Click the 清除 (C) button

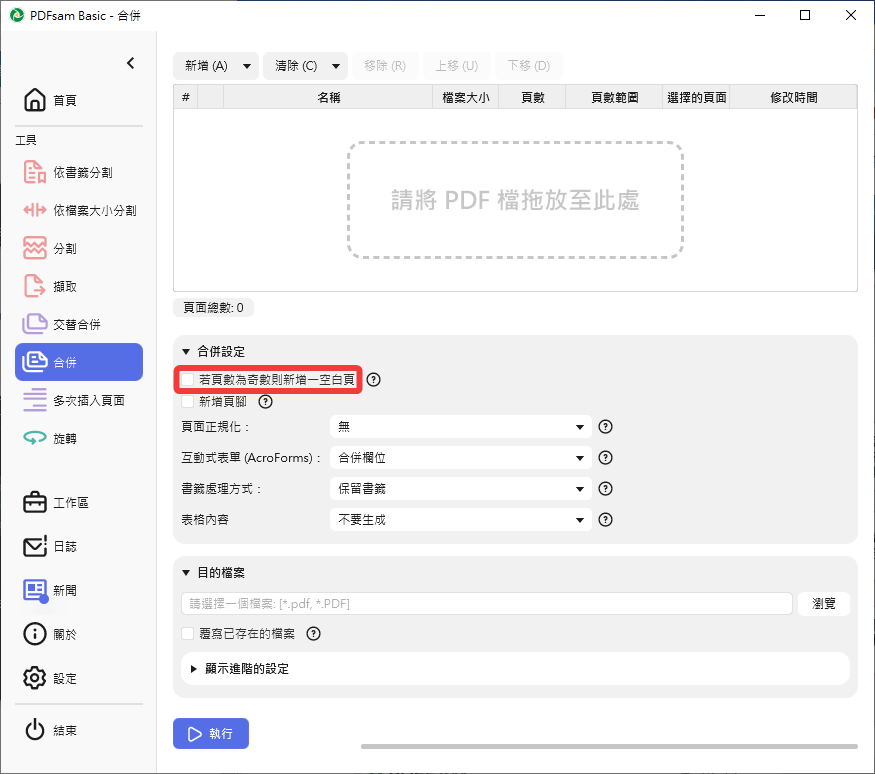[296, 66]
